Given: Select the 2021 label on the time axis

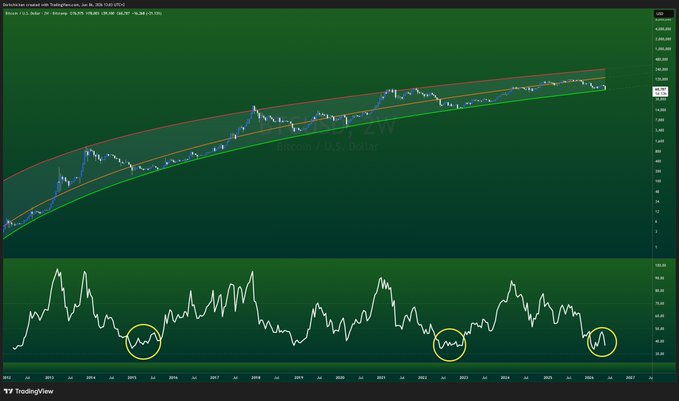Looking at the screenshot, I should (x=381, y=378).
